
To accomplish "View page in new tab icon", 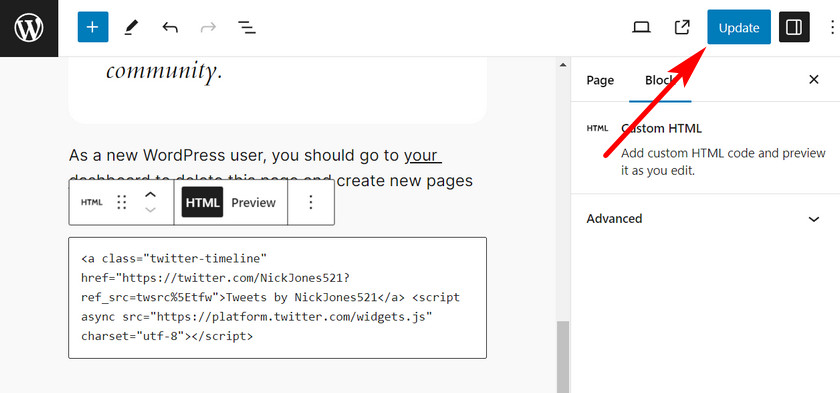I will pyautogui.click(x=681, y=27).
